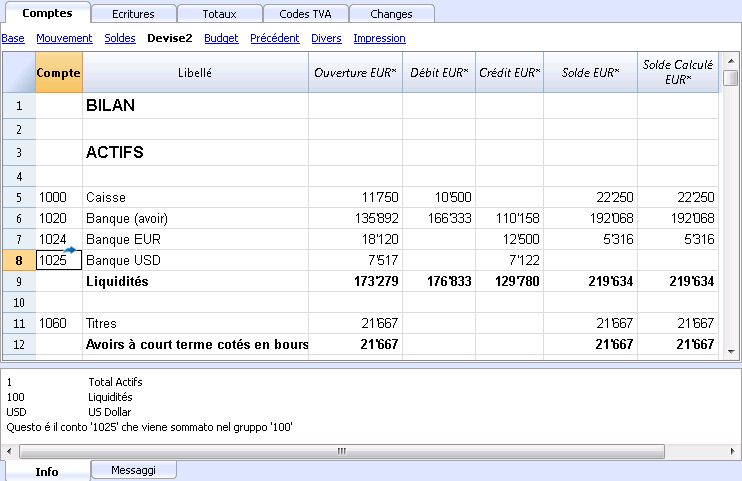This screenshot has width=742, height=481.
Task: Click the Libellé column header
Action: click(x=195, y=72)
